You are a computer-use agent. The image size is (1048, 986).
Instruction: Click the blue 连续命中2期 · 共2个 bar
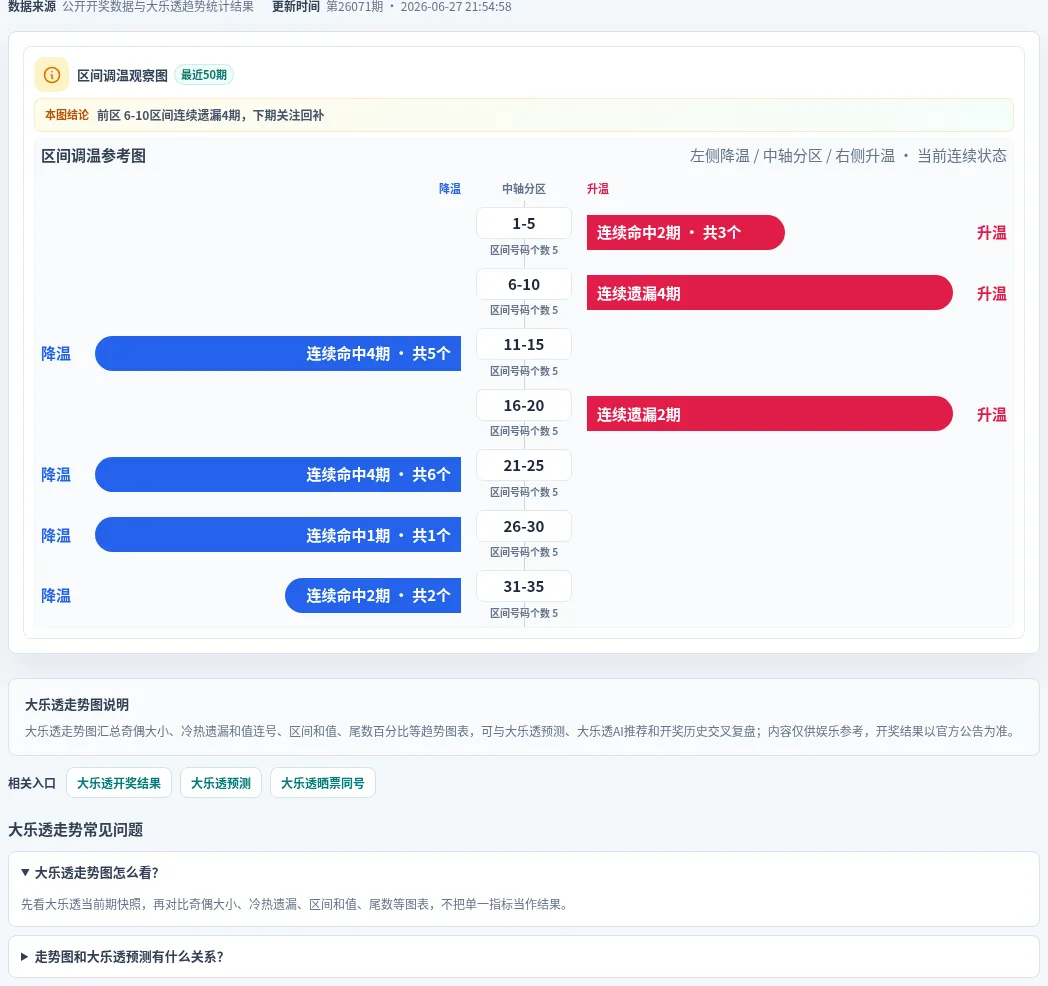point(373,596)
